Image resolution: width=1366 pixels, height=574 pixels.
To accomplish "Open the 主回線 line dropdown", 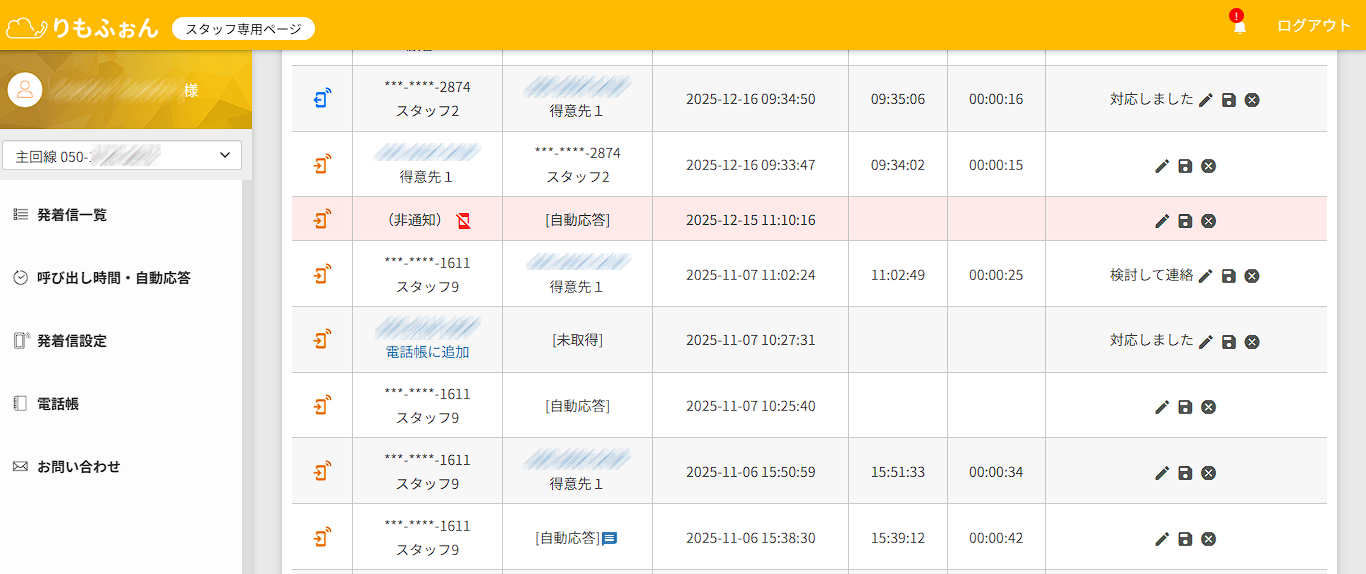I will [x=122, y=156].
